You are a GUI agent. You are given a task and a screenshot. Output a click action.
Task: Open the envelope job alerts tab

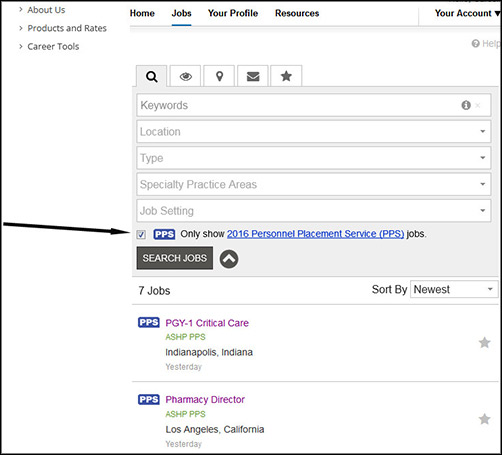click(x=253, y=76)
